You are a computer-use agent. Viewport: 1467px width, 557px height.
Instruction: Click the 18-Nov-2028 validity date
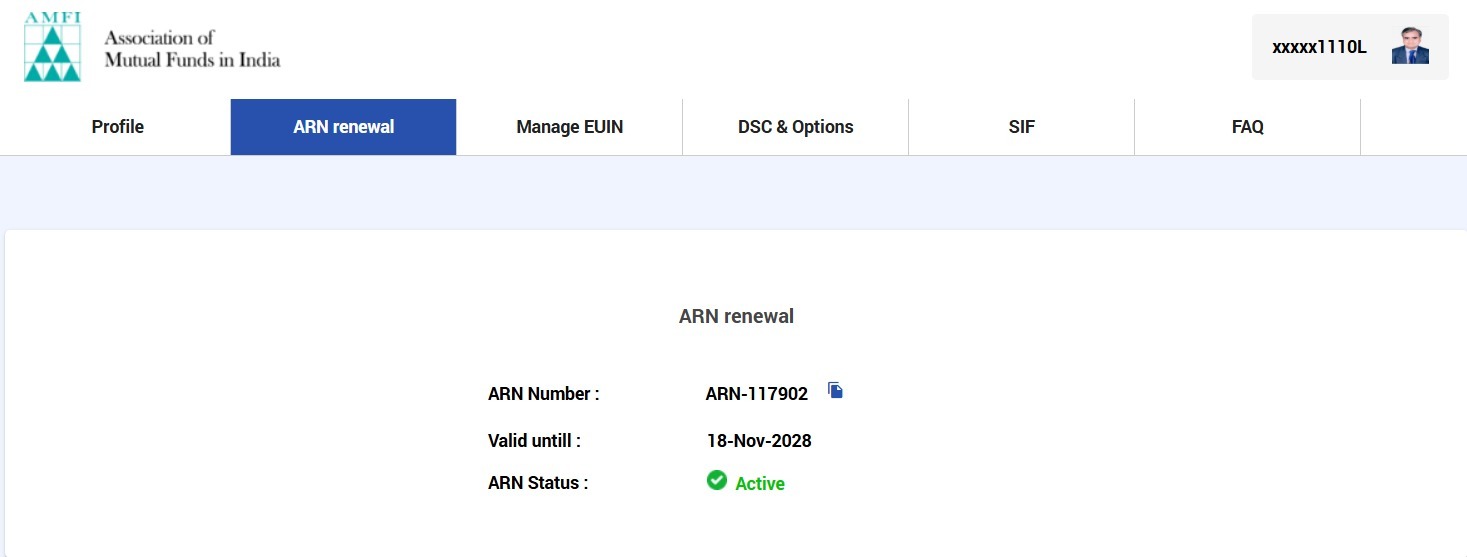coord(758,441)
